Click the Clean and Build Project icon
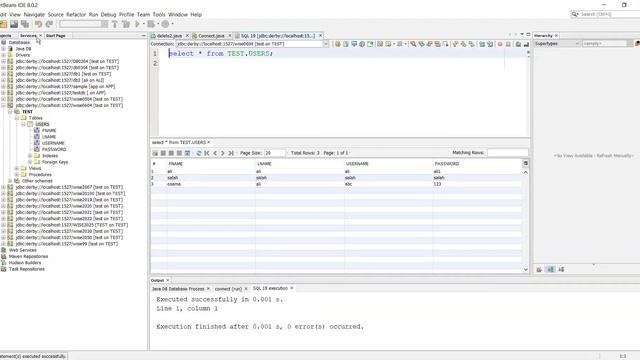640x360 pixels. click(126, 24)
